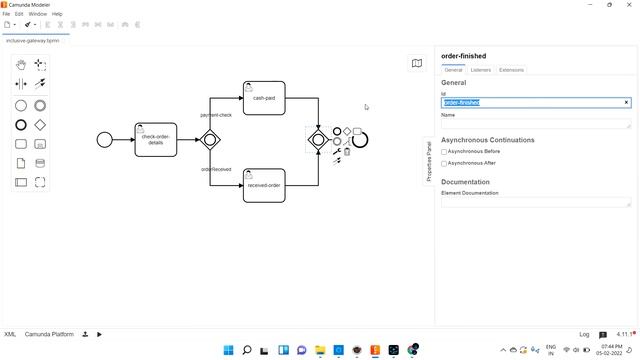Enable the Asynchronous Before checkbox
The image size is (640, 360).
pos(444,152)
